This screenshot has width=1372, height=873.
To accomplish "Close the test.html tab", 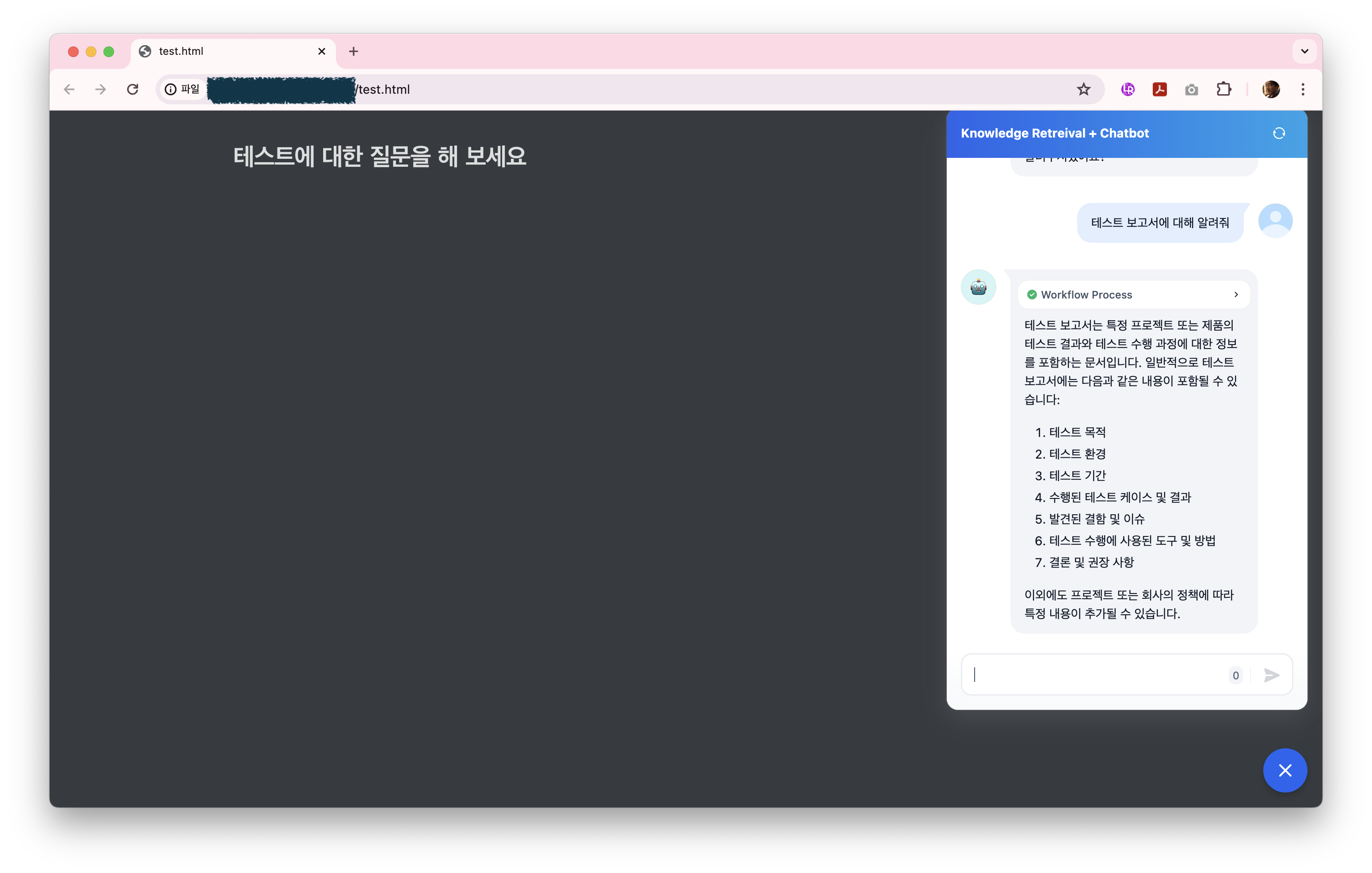I will click(x=321, y=51).
